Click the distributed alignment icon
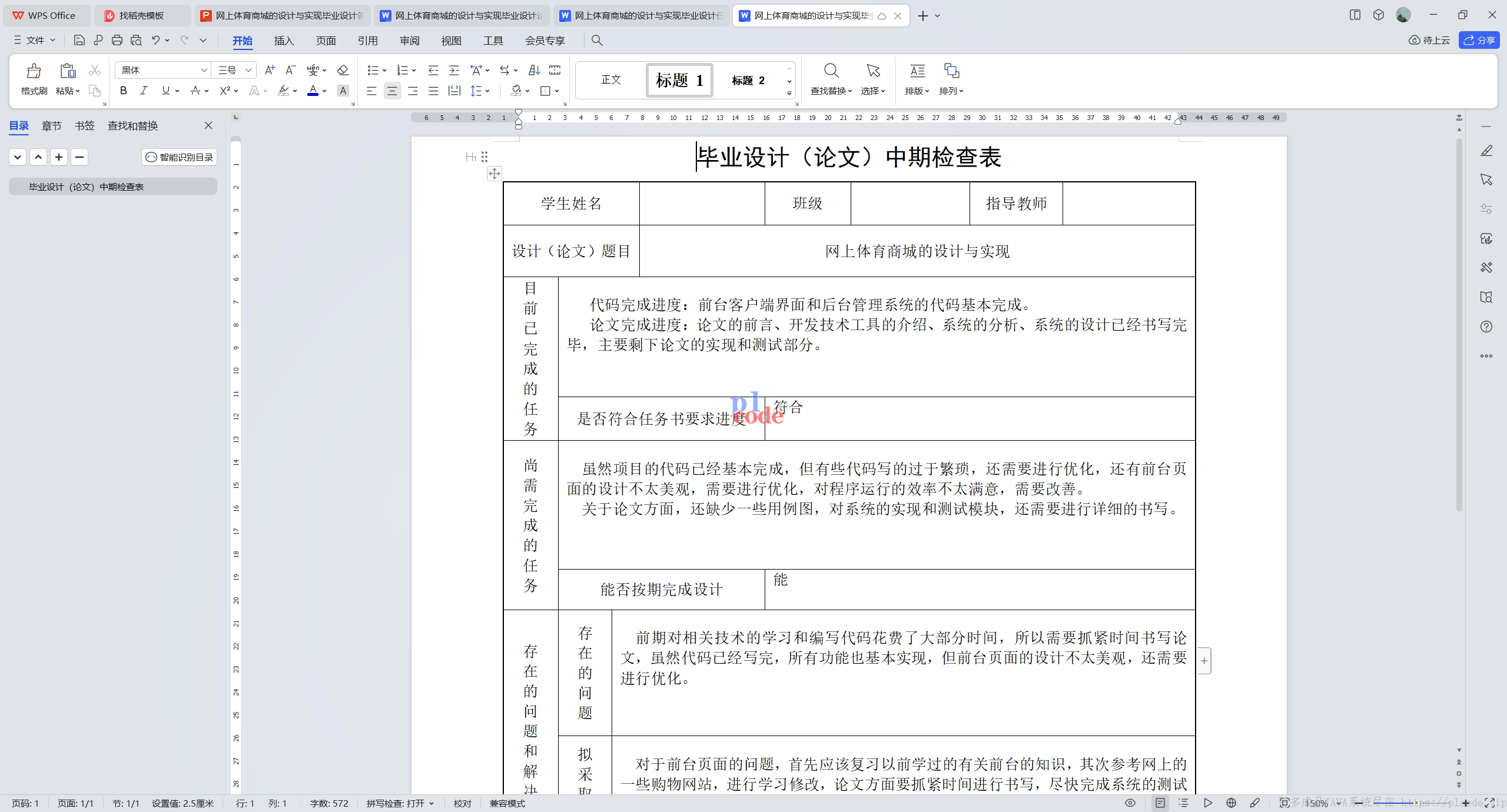The width and height of the screenshot is (1507, 812). (x=454, y=91)
